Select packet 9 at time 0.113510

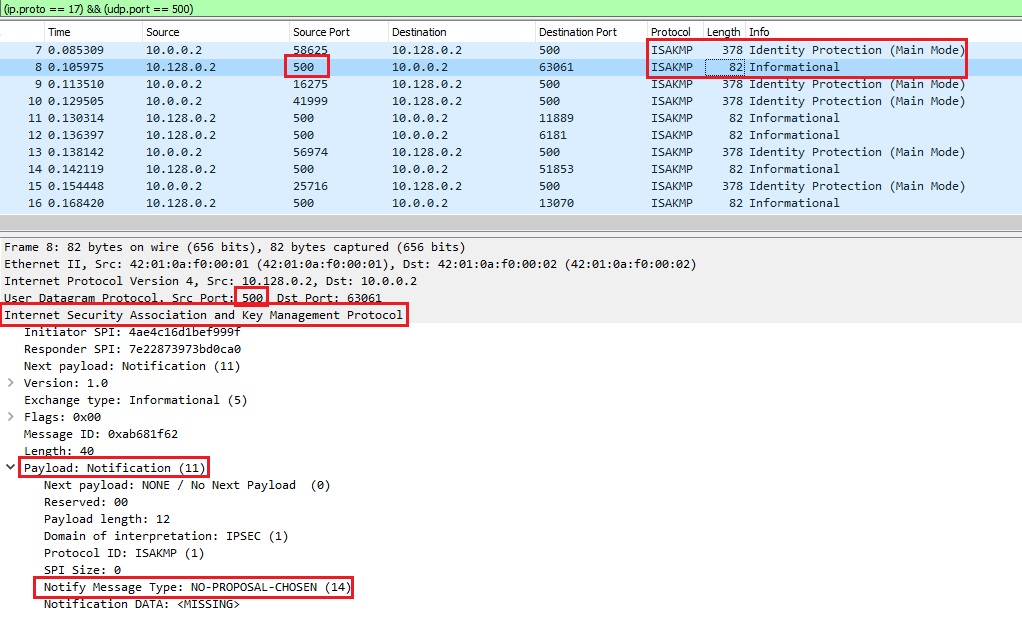point(511,84)
